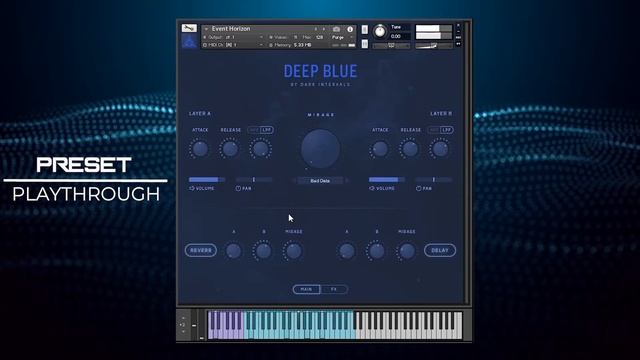Adjust the Delay A send knob

347,251
